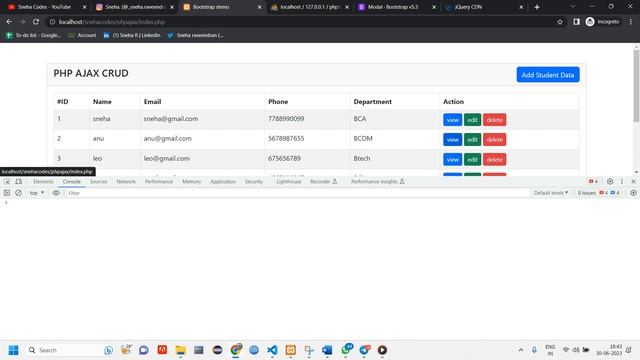This screenshot has height=360, width=640.
Task: Open the Memory tab in DevTools
Action: (x=191, y=182)
